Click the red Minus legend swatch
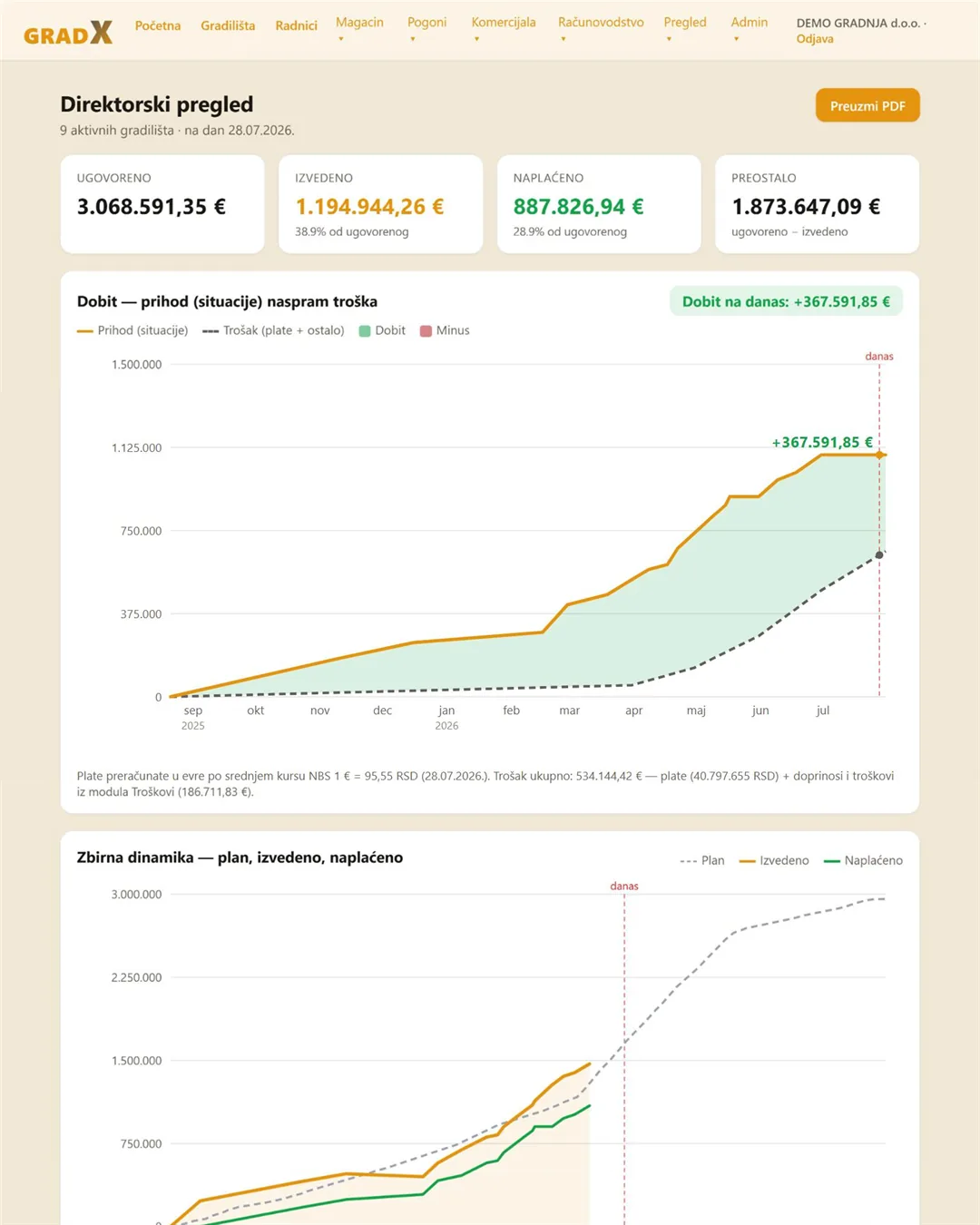The height and width of the screenshot is (1225, 980). (x=426, y=331)
